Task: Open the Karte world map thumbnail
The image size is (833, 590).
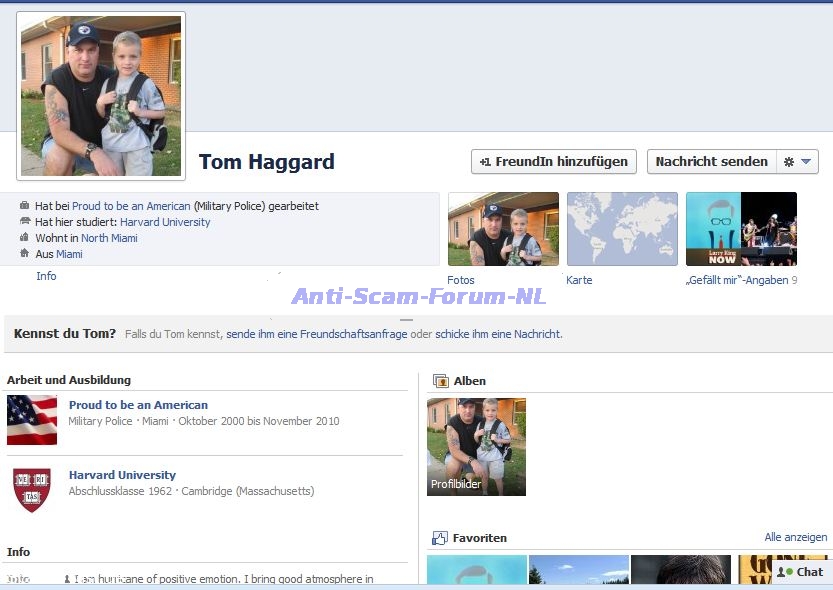Action: (622, 229)
